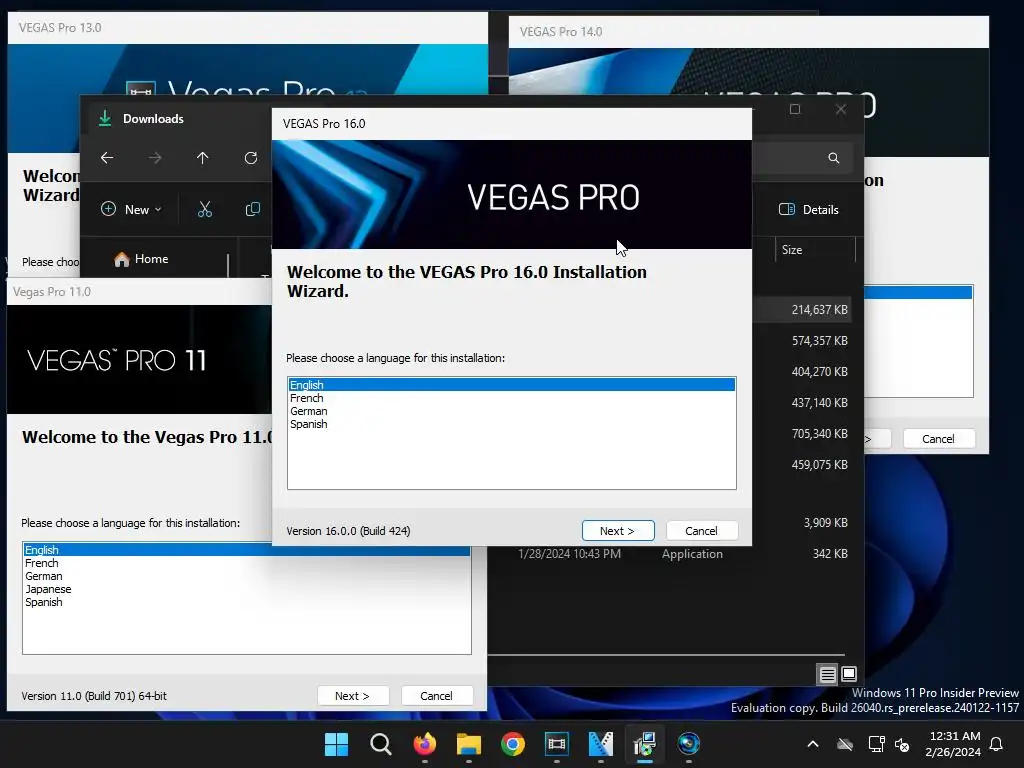Click the 1/28/2024 10:43 PM date cell
The width and height of the screenshot is (1024, 768).
point(569,554)
